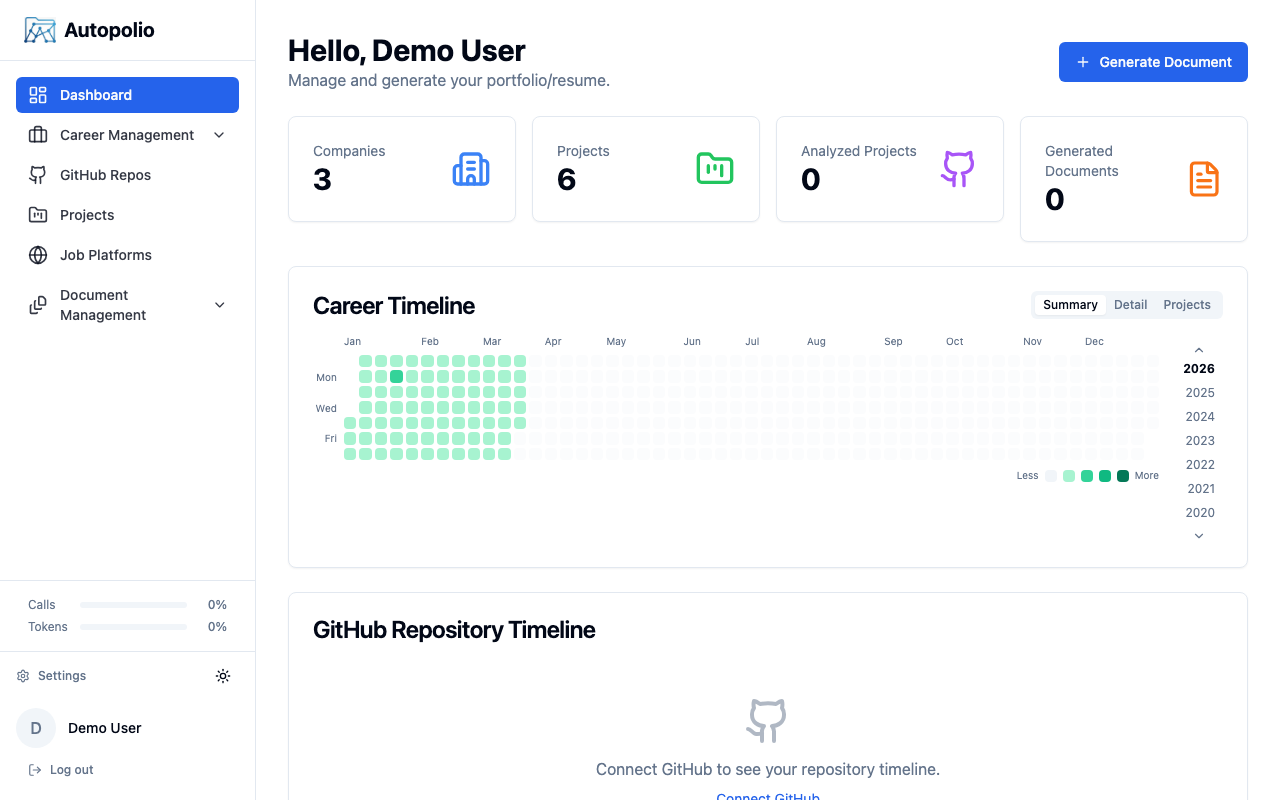The image size is (1280, 800).
Task: Select the Dashboard grid icon in sidebar
Action: click(x=37, y=94)
